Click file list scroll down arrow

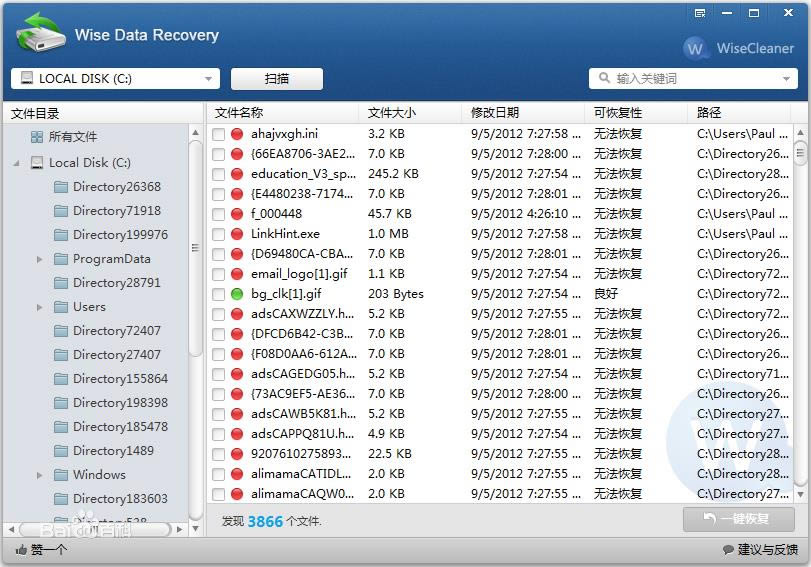[801, 494]
